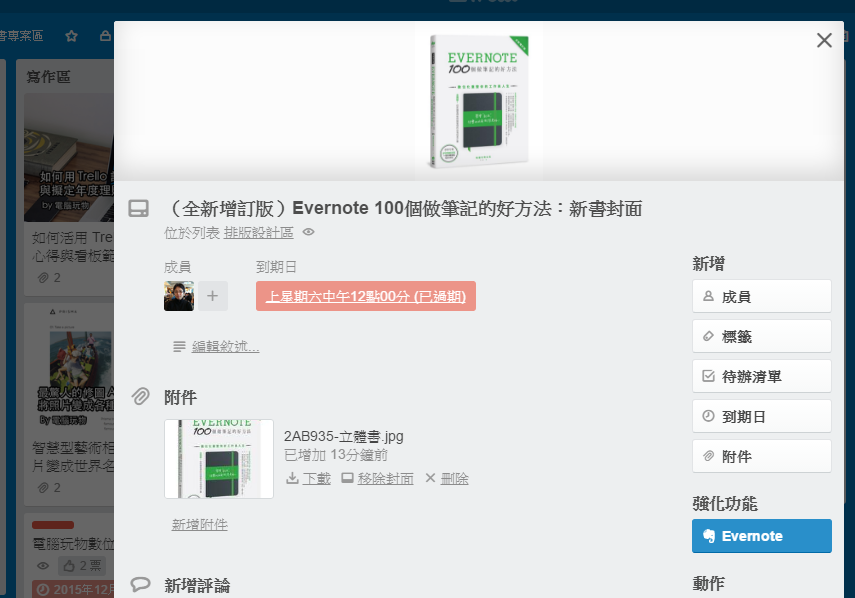Open the 2AB935 attachment thumbnail

click(x=219, y=458)
